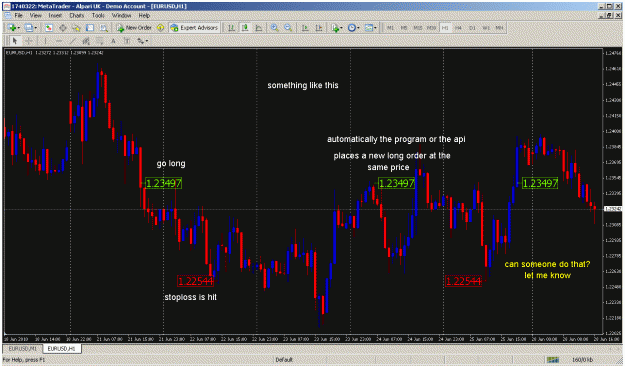Zoom in the chart
Screen dimensions: 625x366
tap(275, 28)
